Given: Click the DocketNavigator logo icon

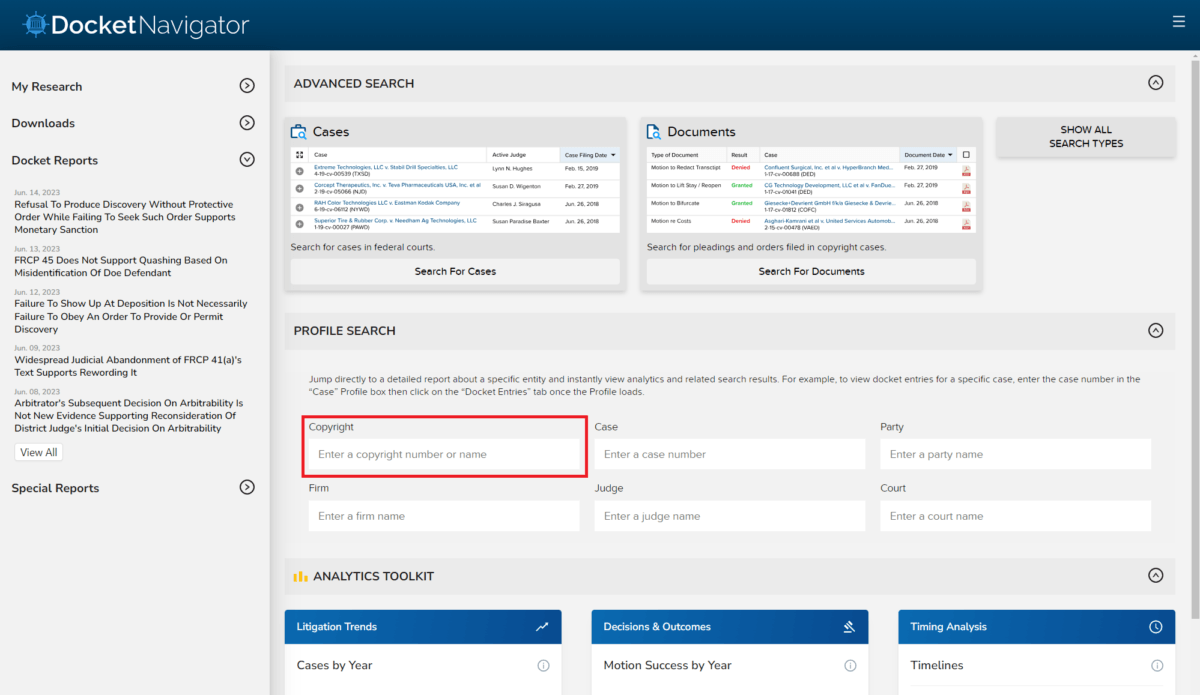Looking at the screenshot, I should (x=37, y=23).
